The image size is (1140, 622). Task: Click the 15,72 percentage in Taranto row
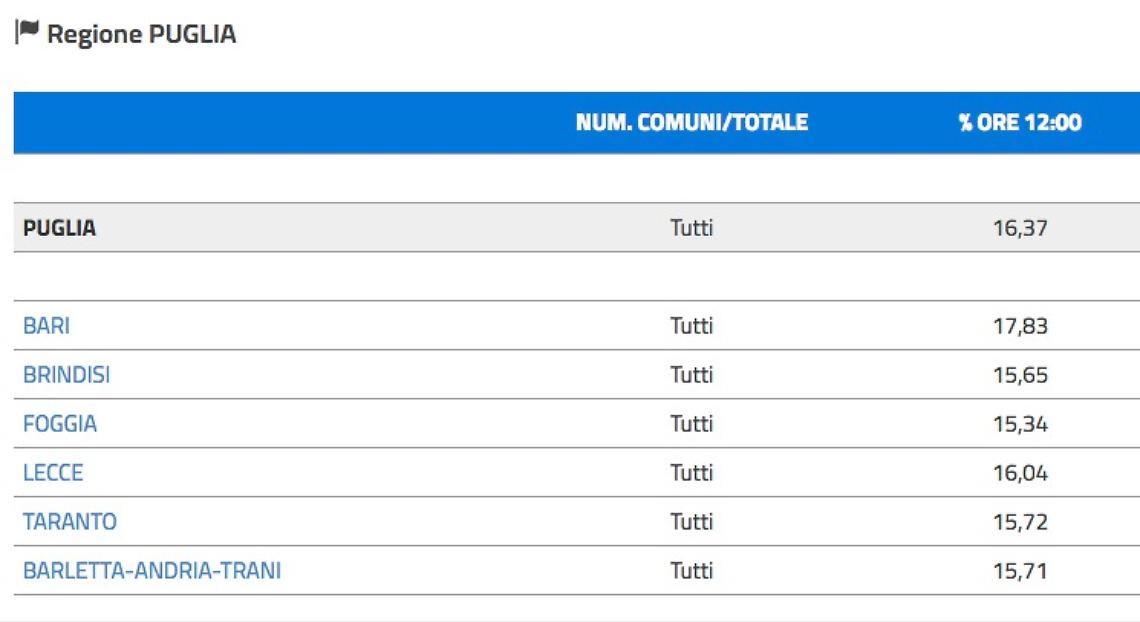pyautogui.click(x=1020, y=522)
